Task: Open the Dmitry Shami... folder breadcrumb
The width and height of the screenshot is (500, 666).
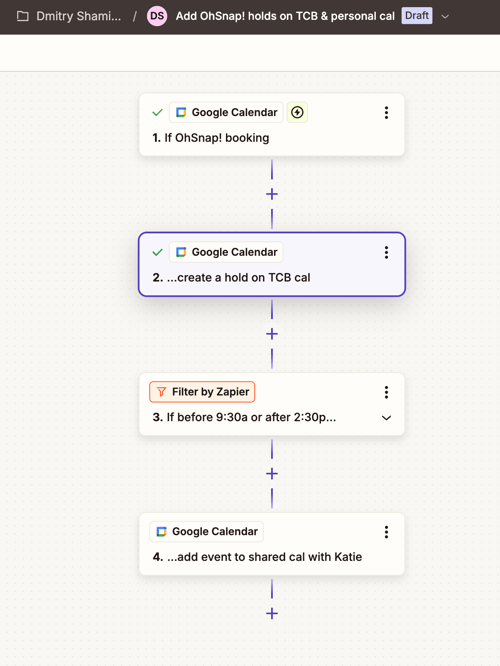Action: [79, 16]
